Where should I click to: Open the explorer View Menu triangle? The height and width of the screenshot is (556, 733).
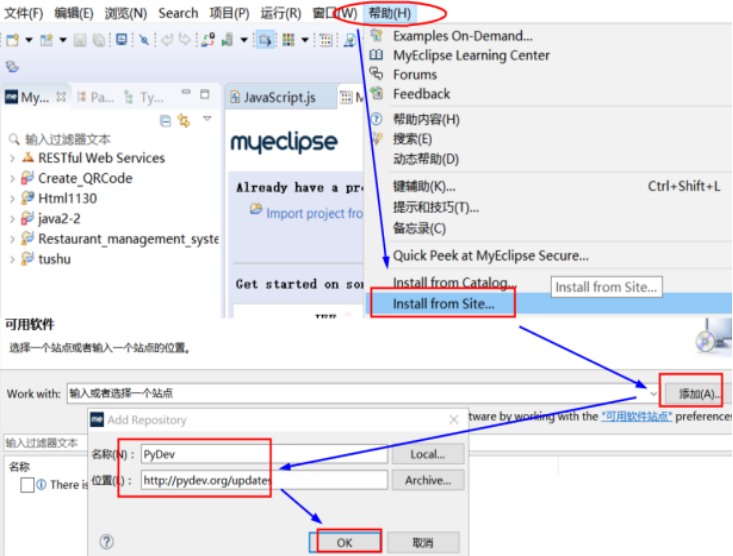(x=207, y=119)
